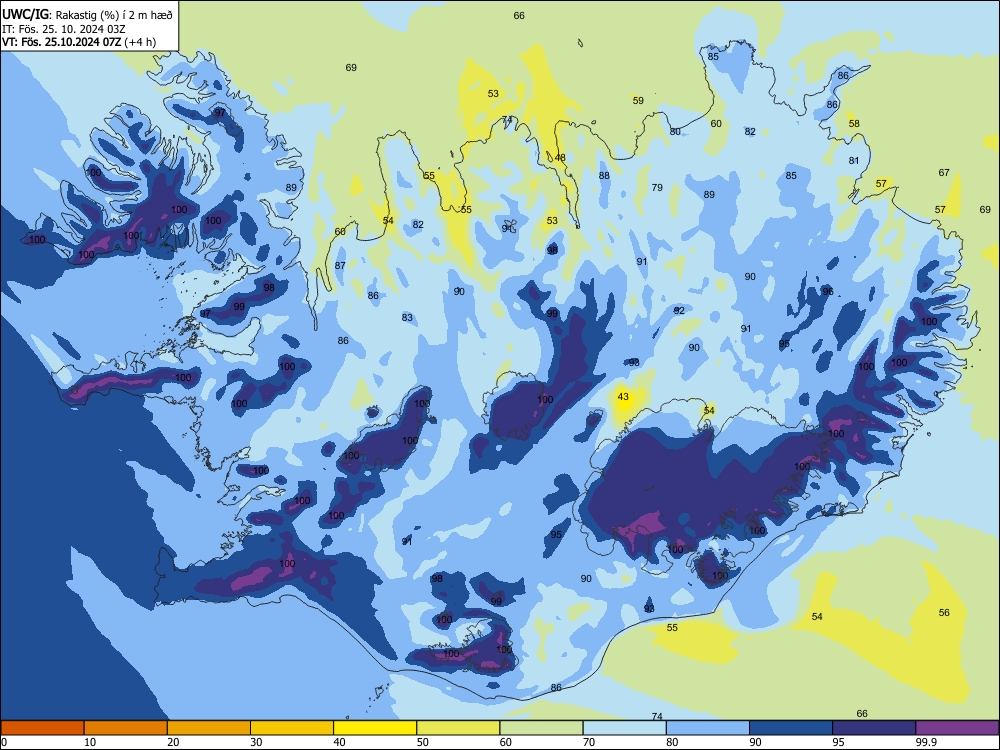The width and height of the screenshot is (1000, 750).
Task: Pick the purple above-99.9% legend swatch
Action: pos(957,728)
